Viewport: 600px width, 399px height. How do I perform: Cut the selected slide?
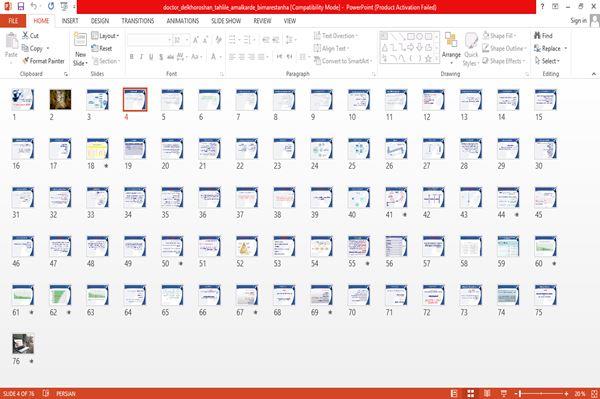[30, 36]
